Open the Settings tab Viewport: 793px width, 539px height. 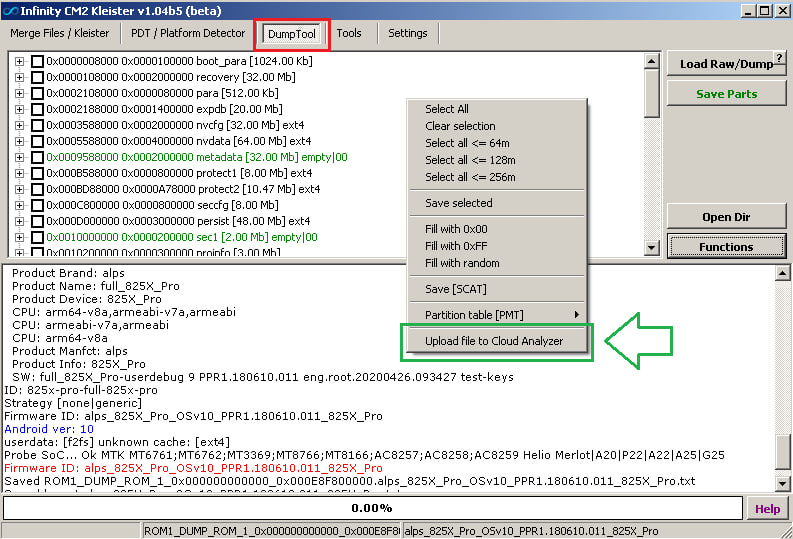407,33
